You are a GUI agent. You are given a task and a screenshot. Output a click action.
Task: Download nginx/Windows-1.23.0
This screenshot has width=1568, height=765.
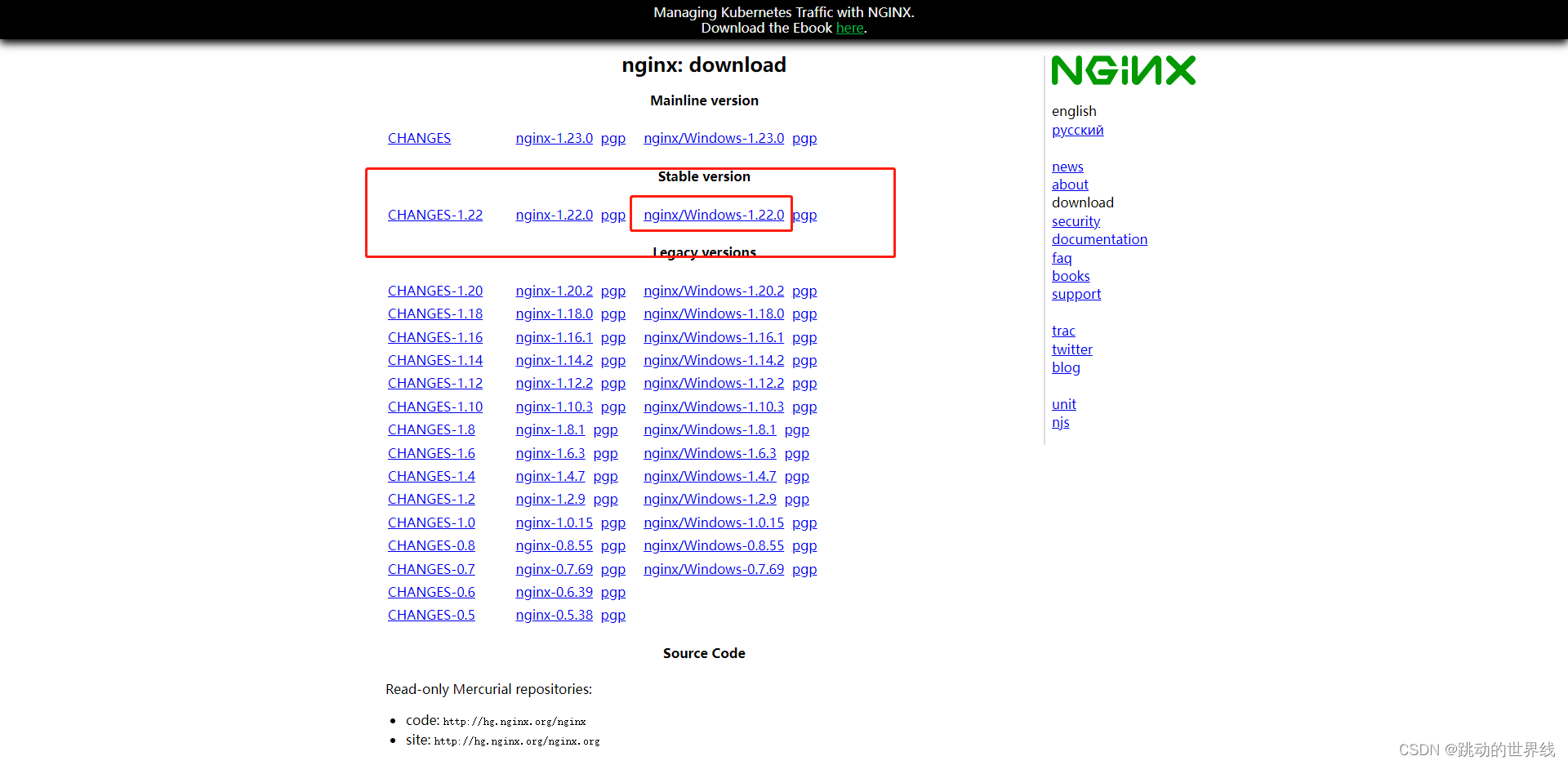pyautogui.click(x=714, y=138)
